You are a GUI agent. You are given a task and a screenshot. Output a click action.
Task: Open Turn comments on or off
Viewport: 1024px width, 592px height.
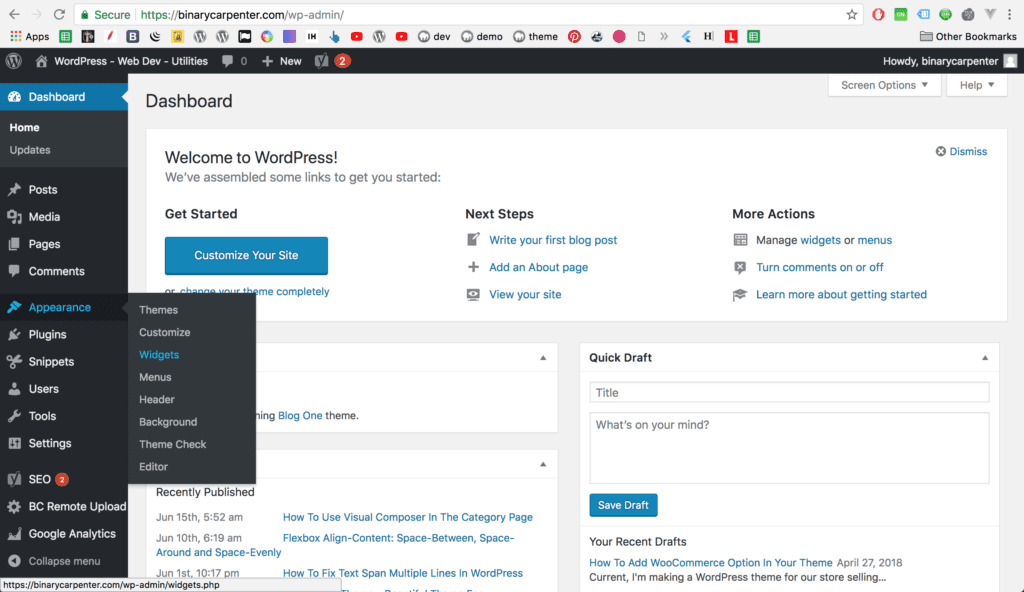(820, 267)
